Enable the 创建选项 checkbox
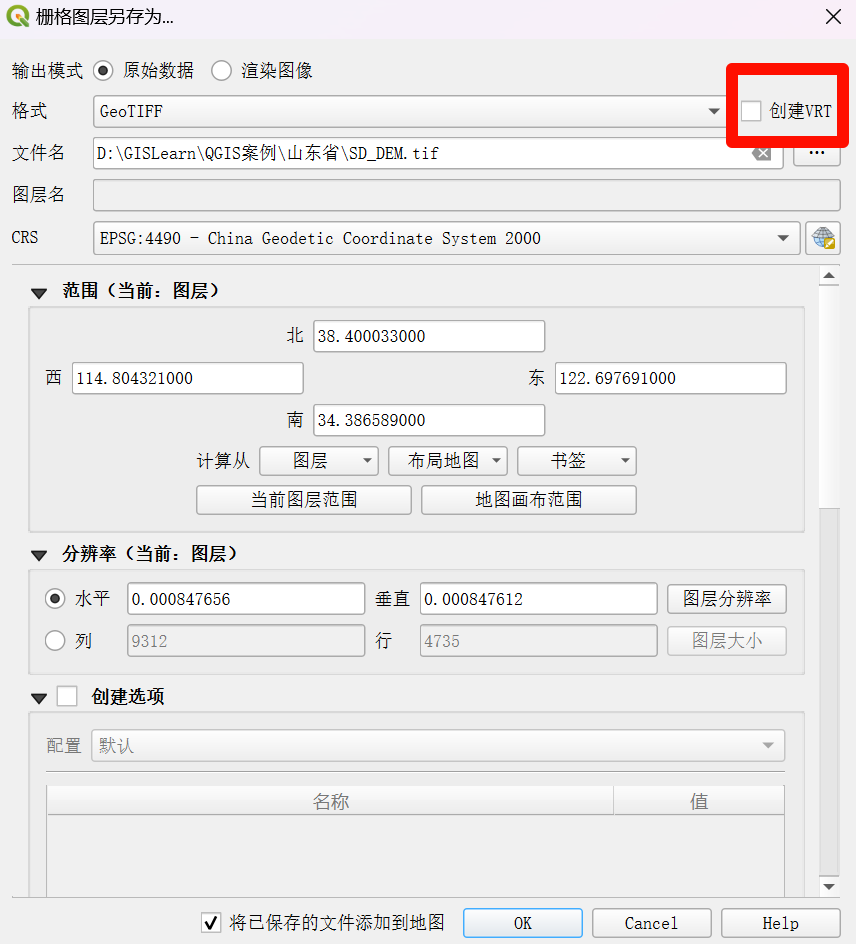The width and height of the screenshot is (856, 944). point(67,697)
